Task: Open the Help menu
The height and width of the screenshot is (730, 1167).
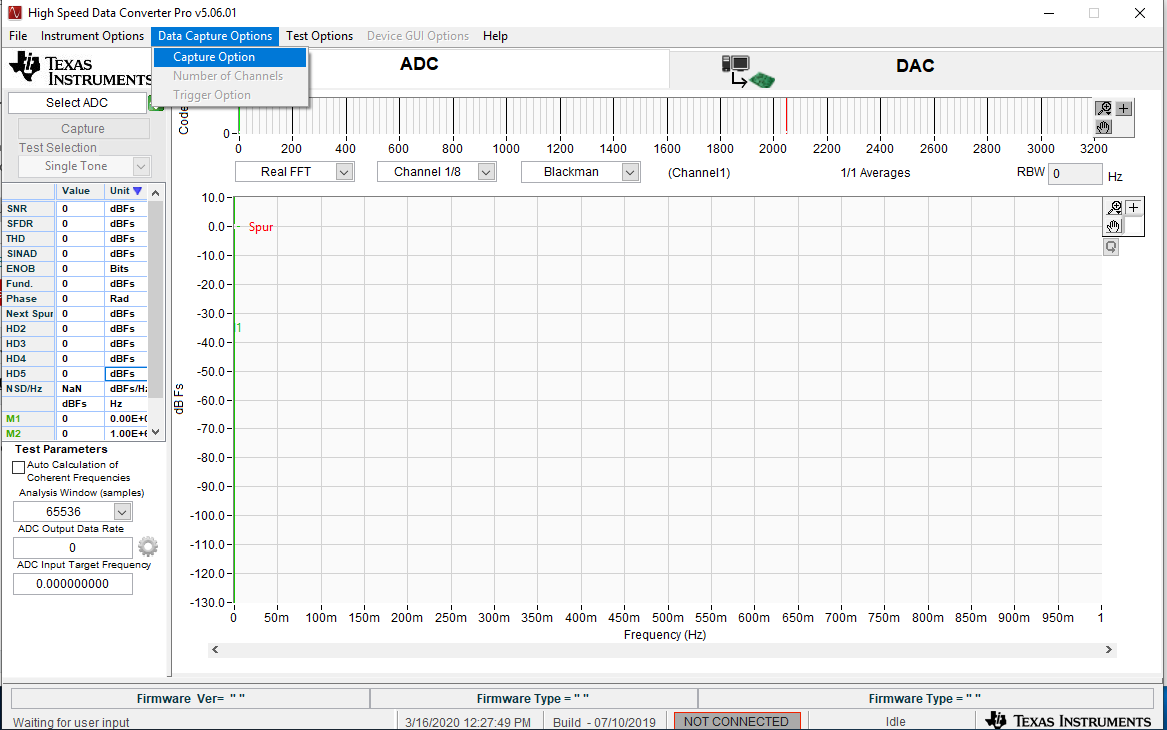Action: [495, 36]
